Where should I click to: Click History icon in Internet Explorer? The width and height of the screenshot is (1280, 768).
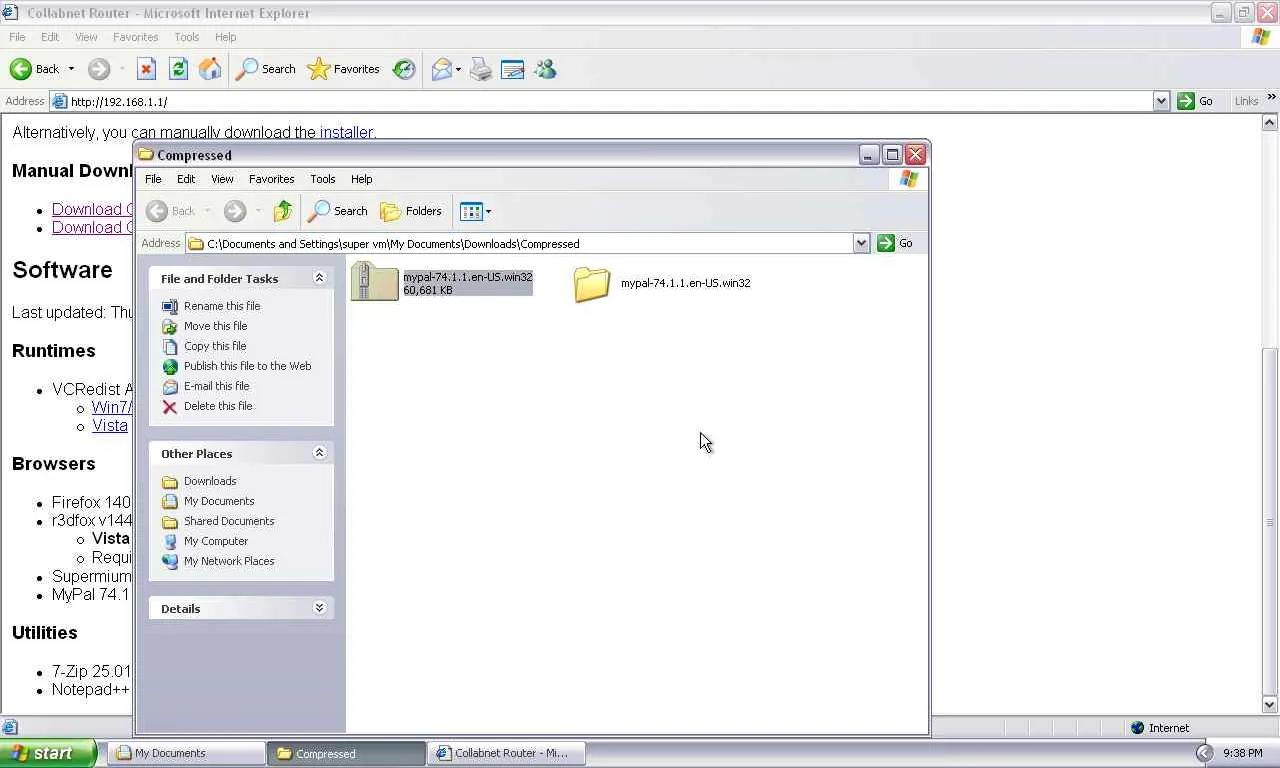click(404, 69)
